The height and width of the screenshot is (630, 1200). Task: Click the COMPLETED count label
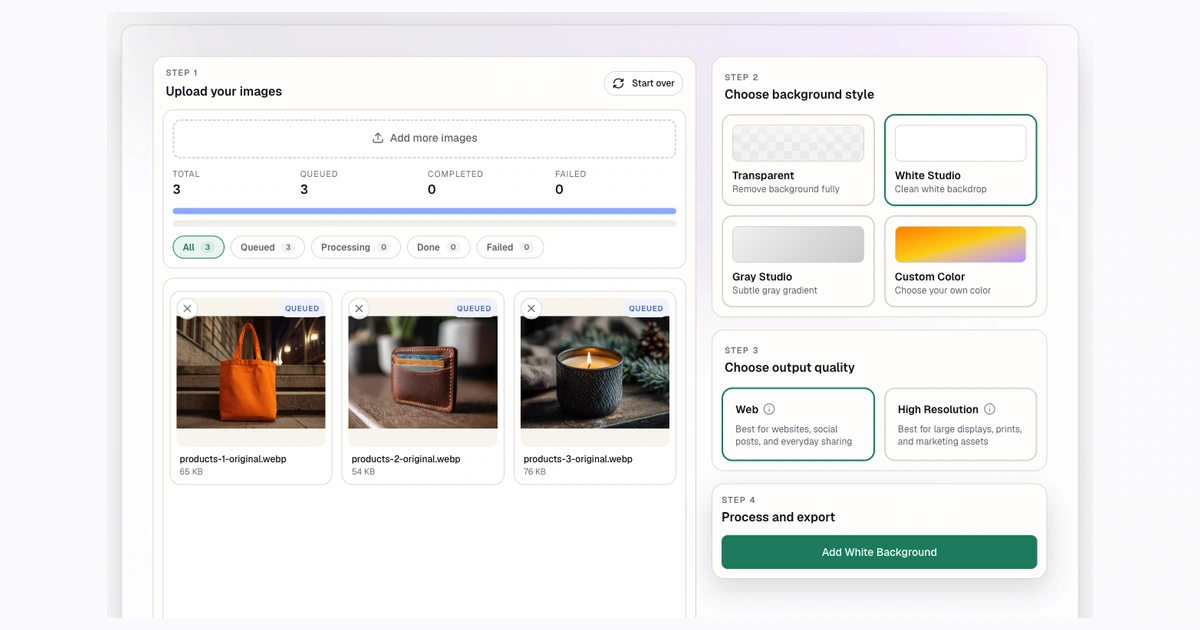pos(456,174)
